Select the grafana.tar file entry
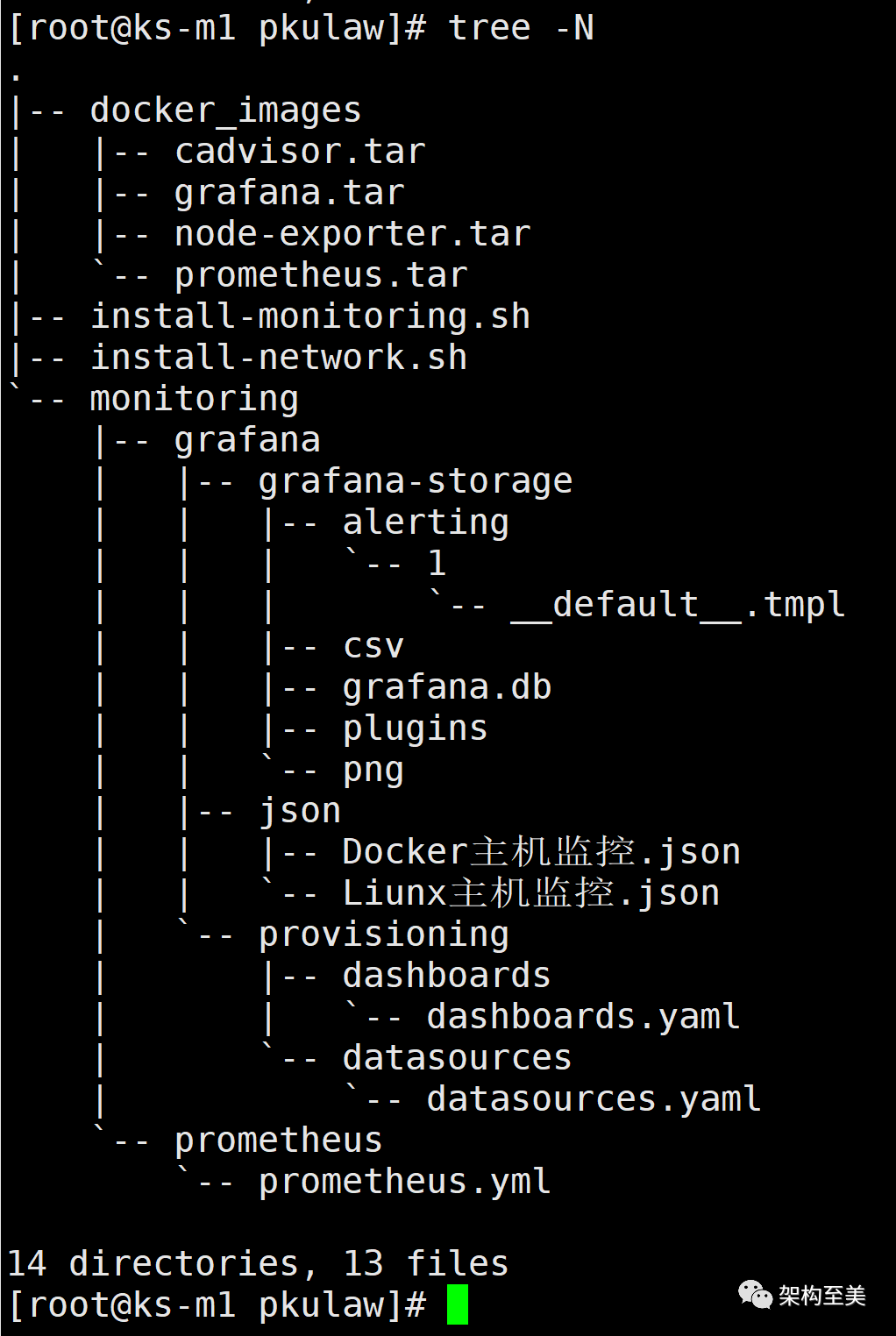The image size is (896, 1336). click(289, 193)
